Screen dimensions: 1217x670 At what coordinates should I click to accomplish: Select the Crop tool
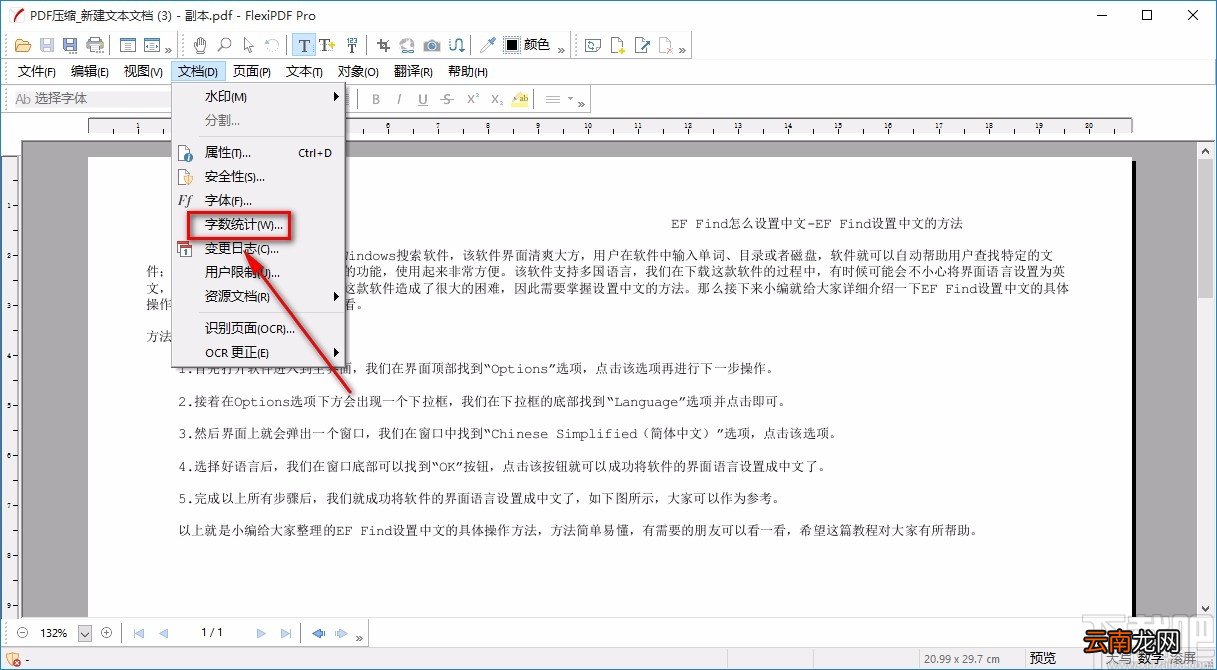point(384,45)
